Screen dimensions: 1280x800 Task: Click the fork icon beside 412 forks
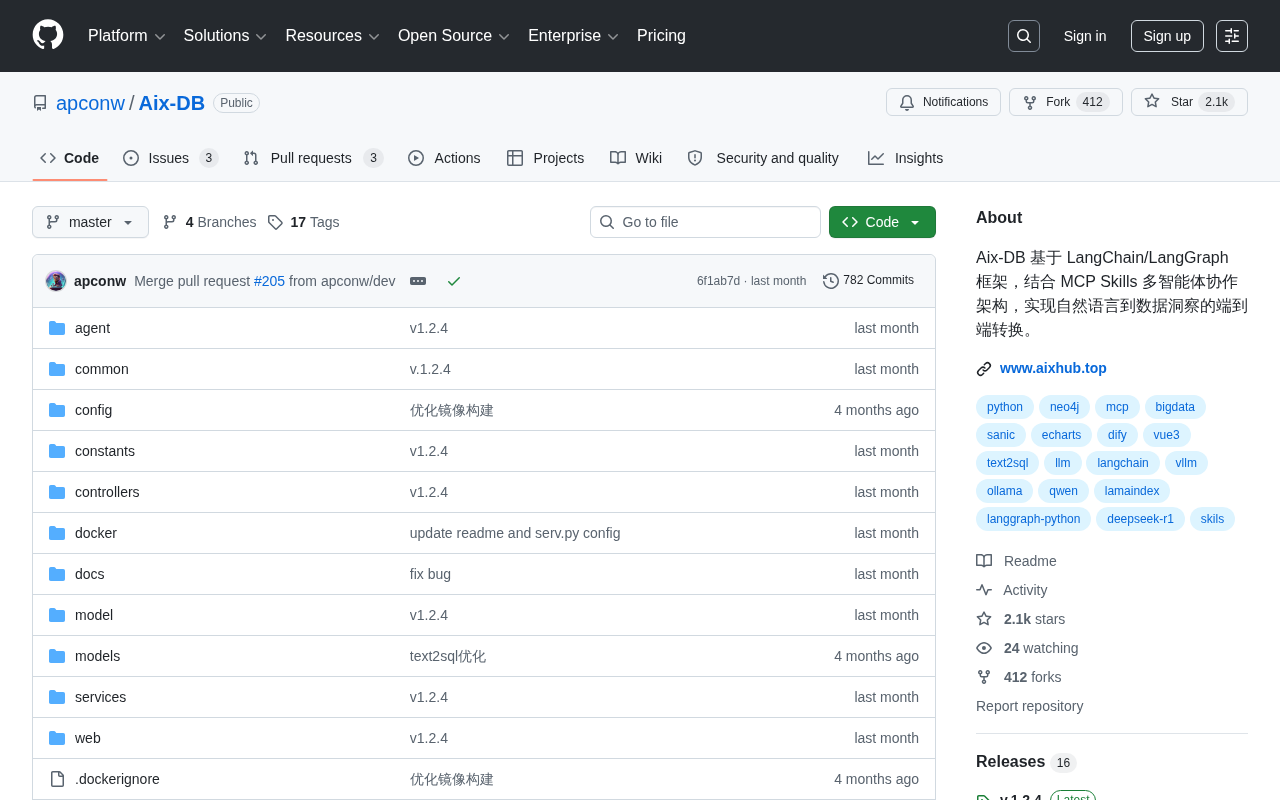[984, 677]
